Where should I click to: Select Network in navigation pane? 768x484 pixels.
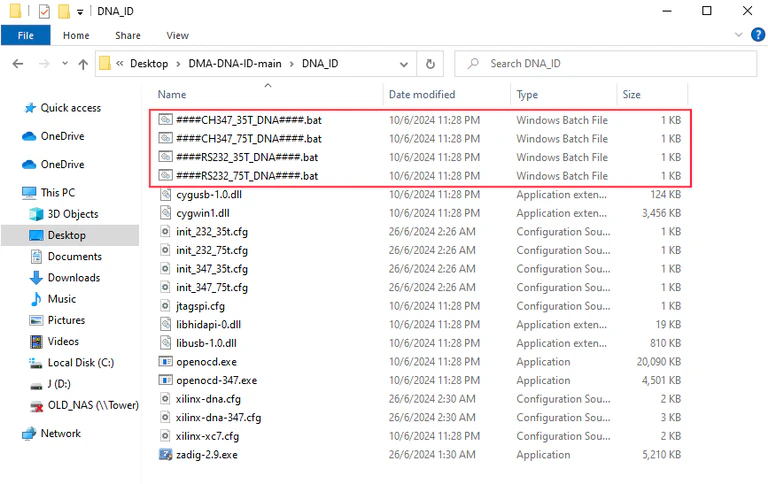tap(61, 434)
